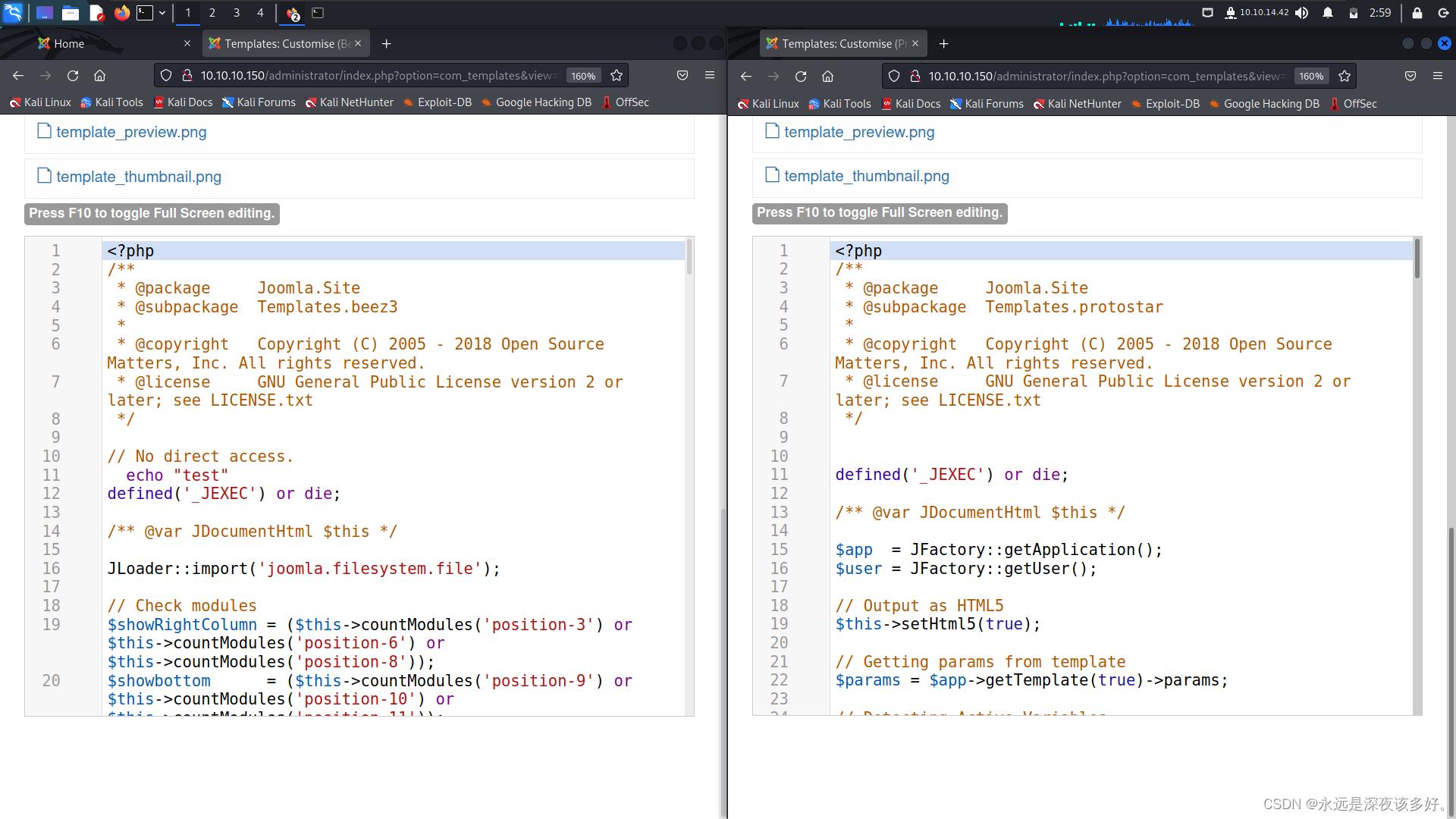This screenshot has height=819, width=1456.
Task: Click the shield tracking icon in right Firefox
Action: coord(894,77)
